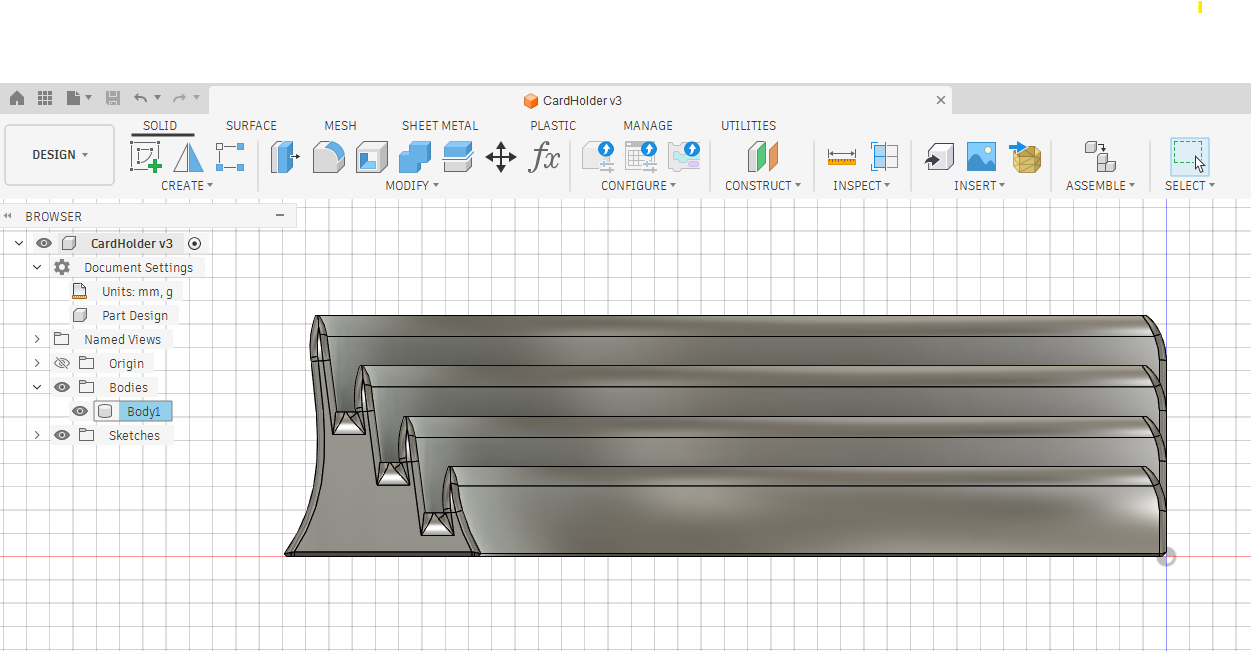Click the Save disk icon
Image resolution: width=1251 pixels, height=651 pixels.
(113, 98)
